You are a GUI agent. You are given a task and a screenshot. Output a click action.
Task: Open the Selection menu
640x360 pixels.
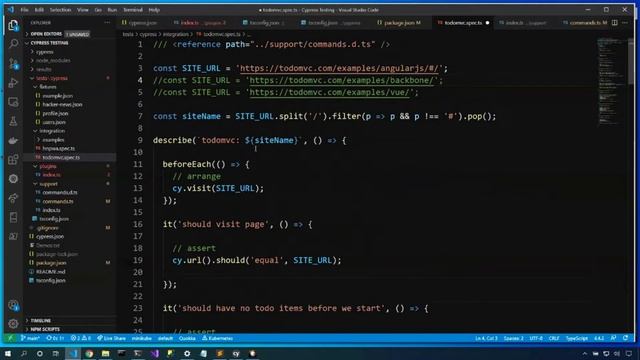click(60, 10)
